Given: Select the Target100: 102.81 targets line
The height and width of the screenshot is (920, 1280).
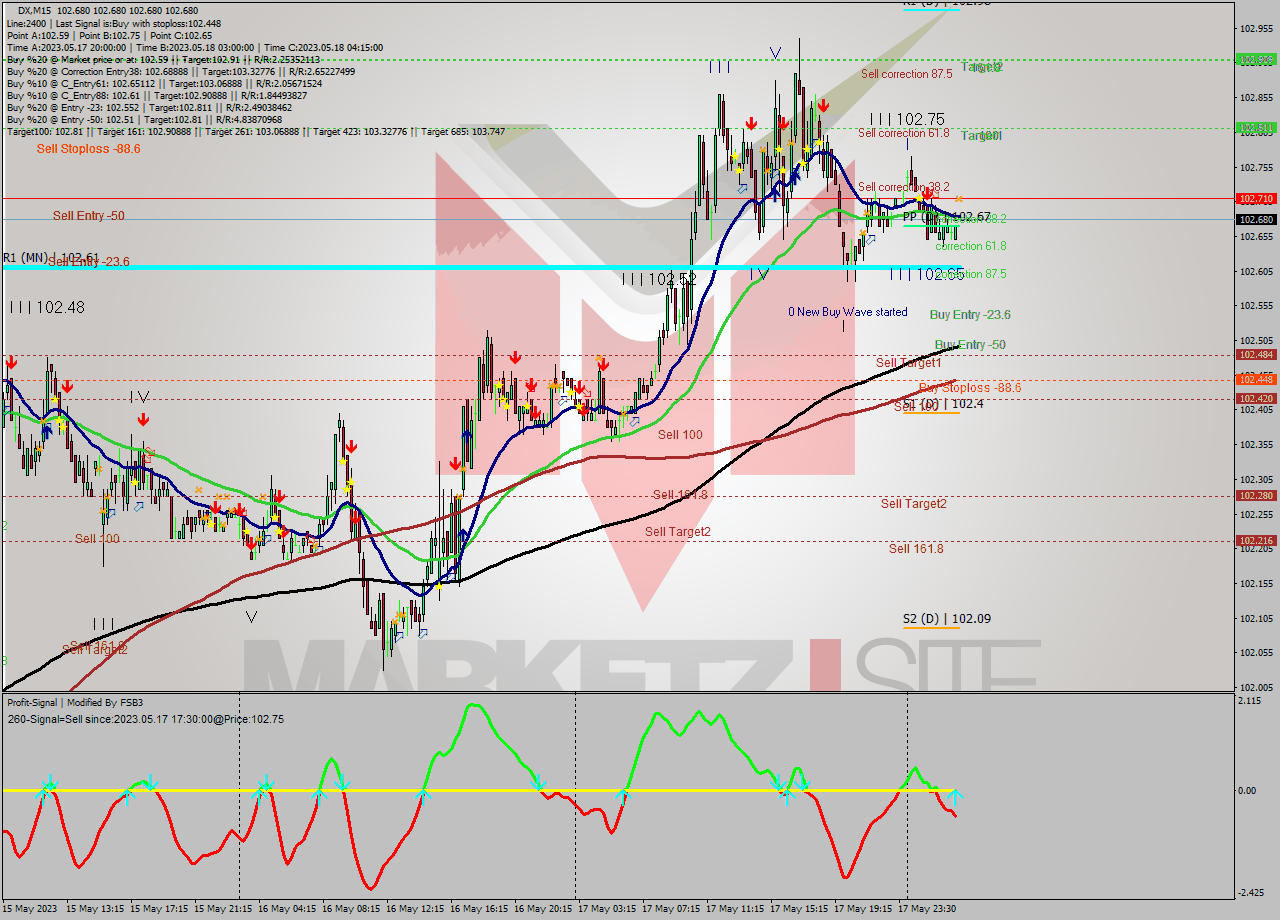Looking at the screenshot, I should 255,131.
